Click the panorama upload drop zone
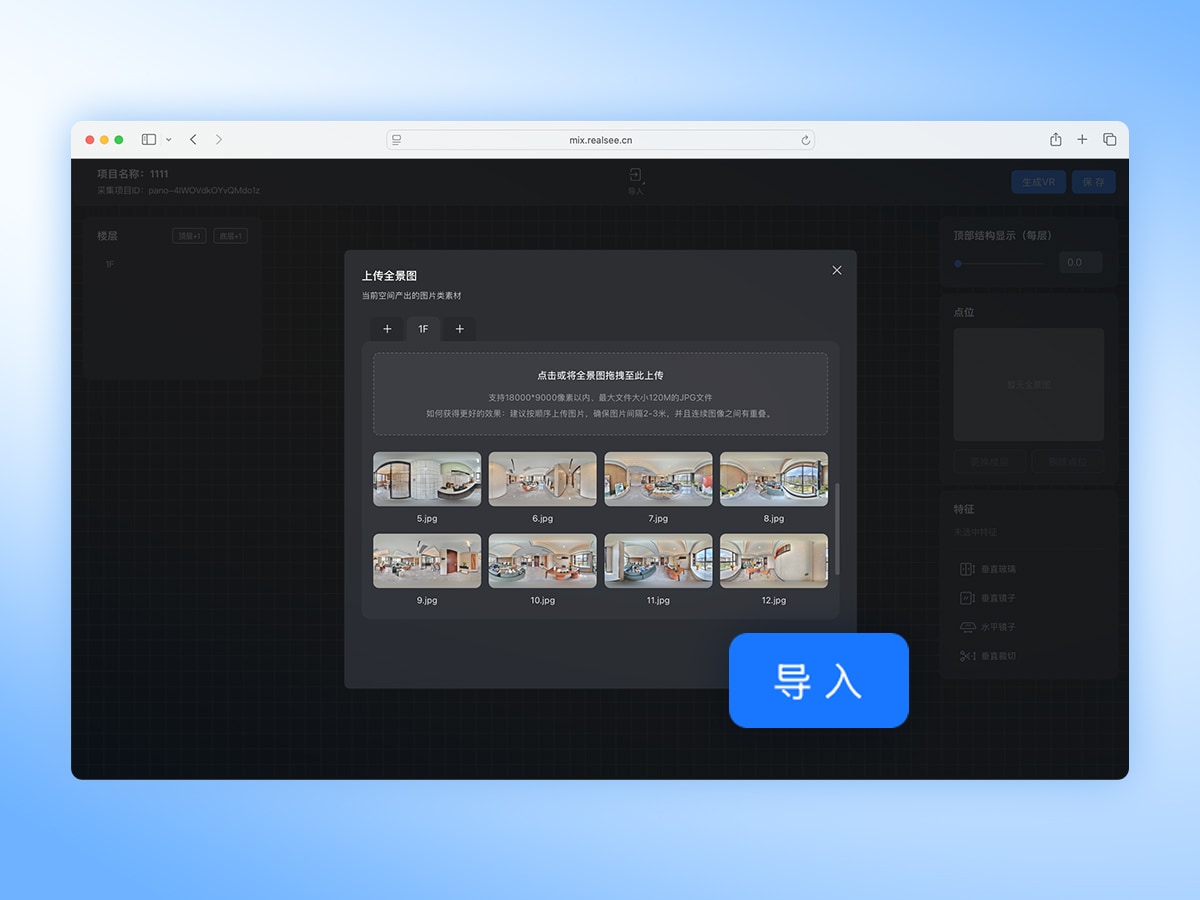 [x=600, y=393]
